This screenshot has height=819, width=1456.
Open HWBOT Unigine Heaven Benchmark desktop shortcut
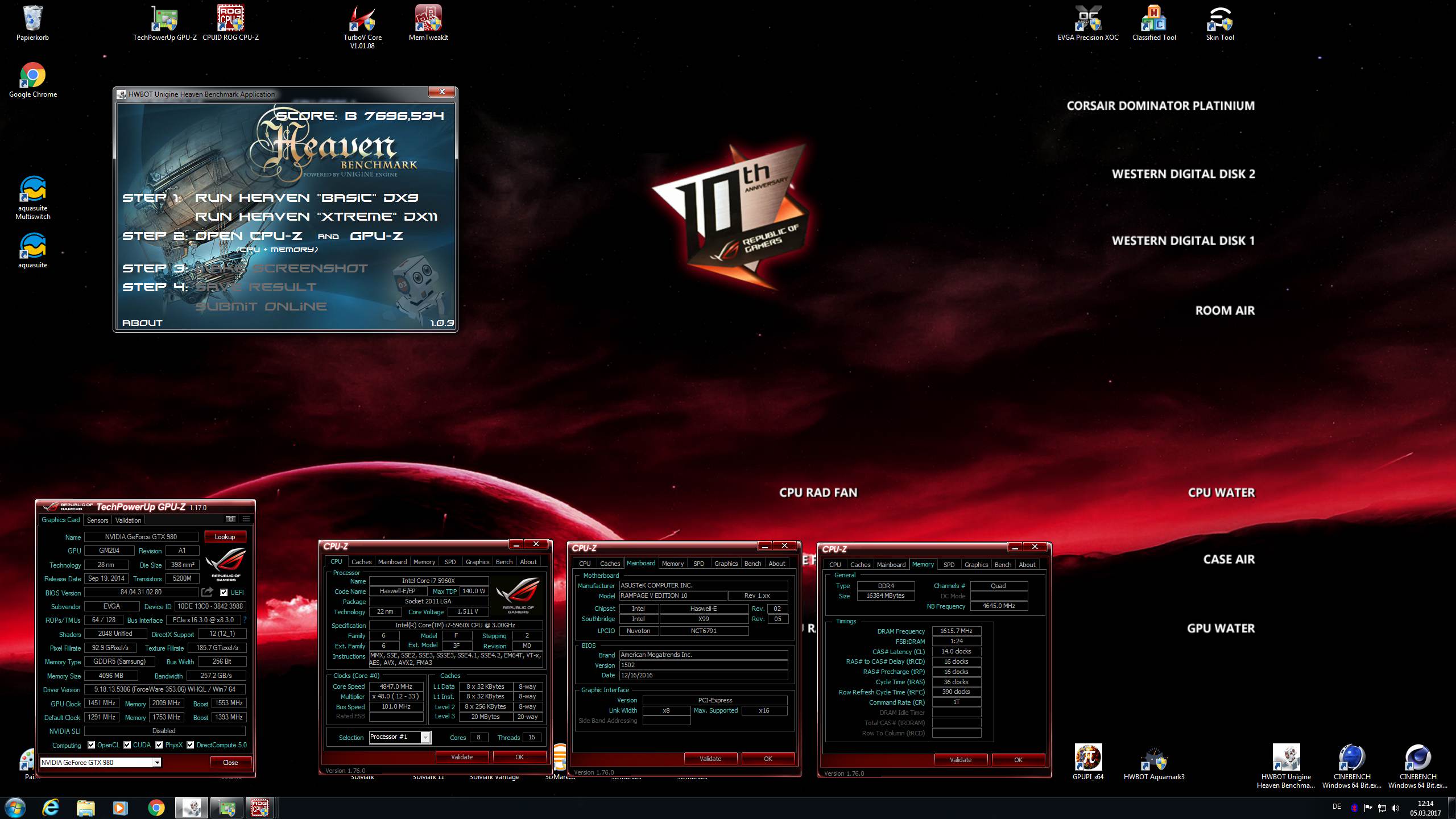1285,766
